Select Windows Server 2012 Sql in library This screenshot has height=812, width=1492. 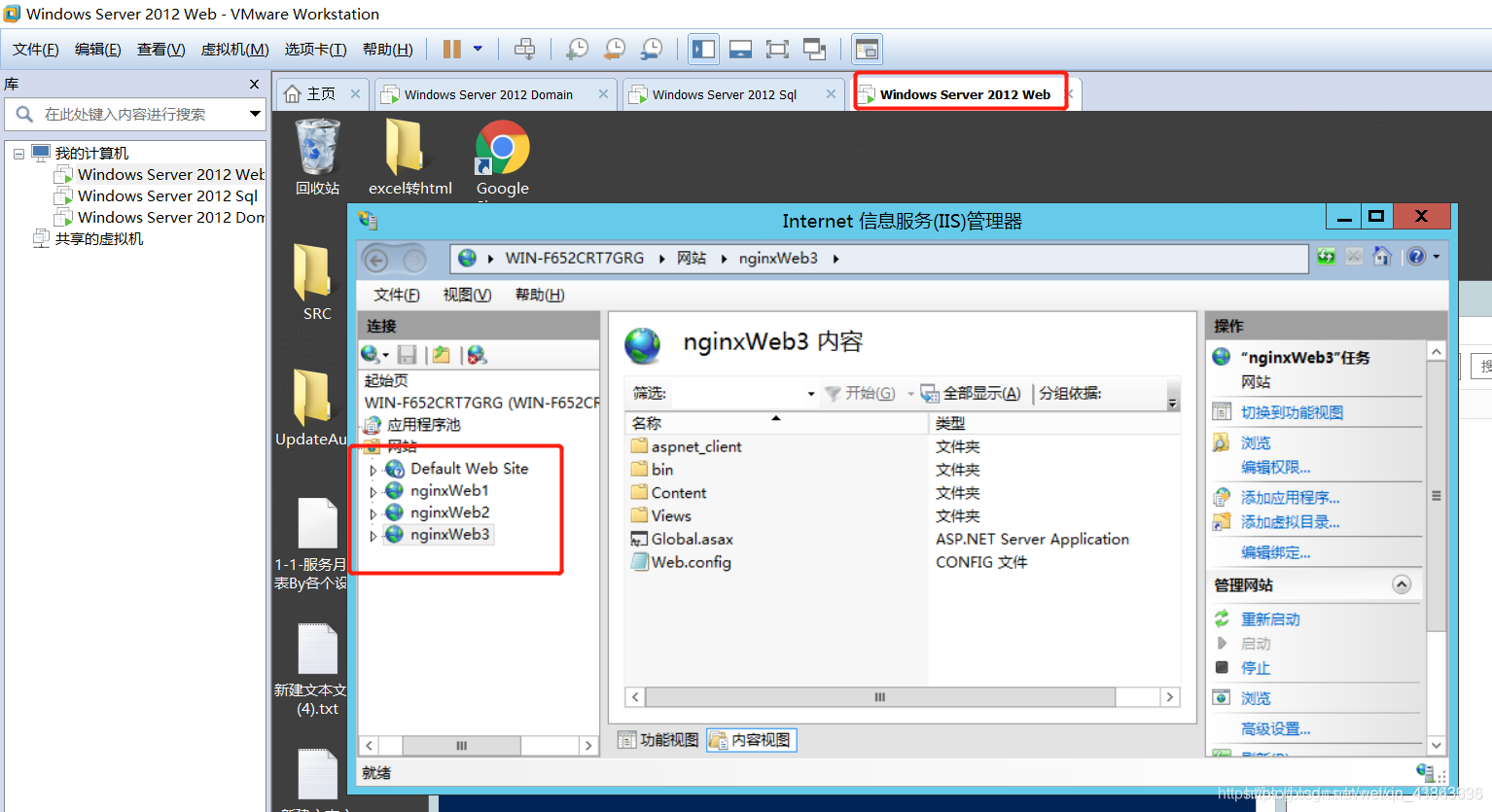(167, 196)
